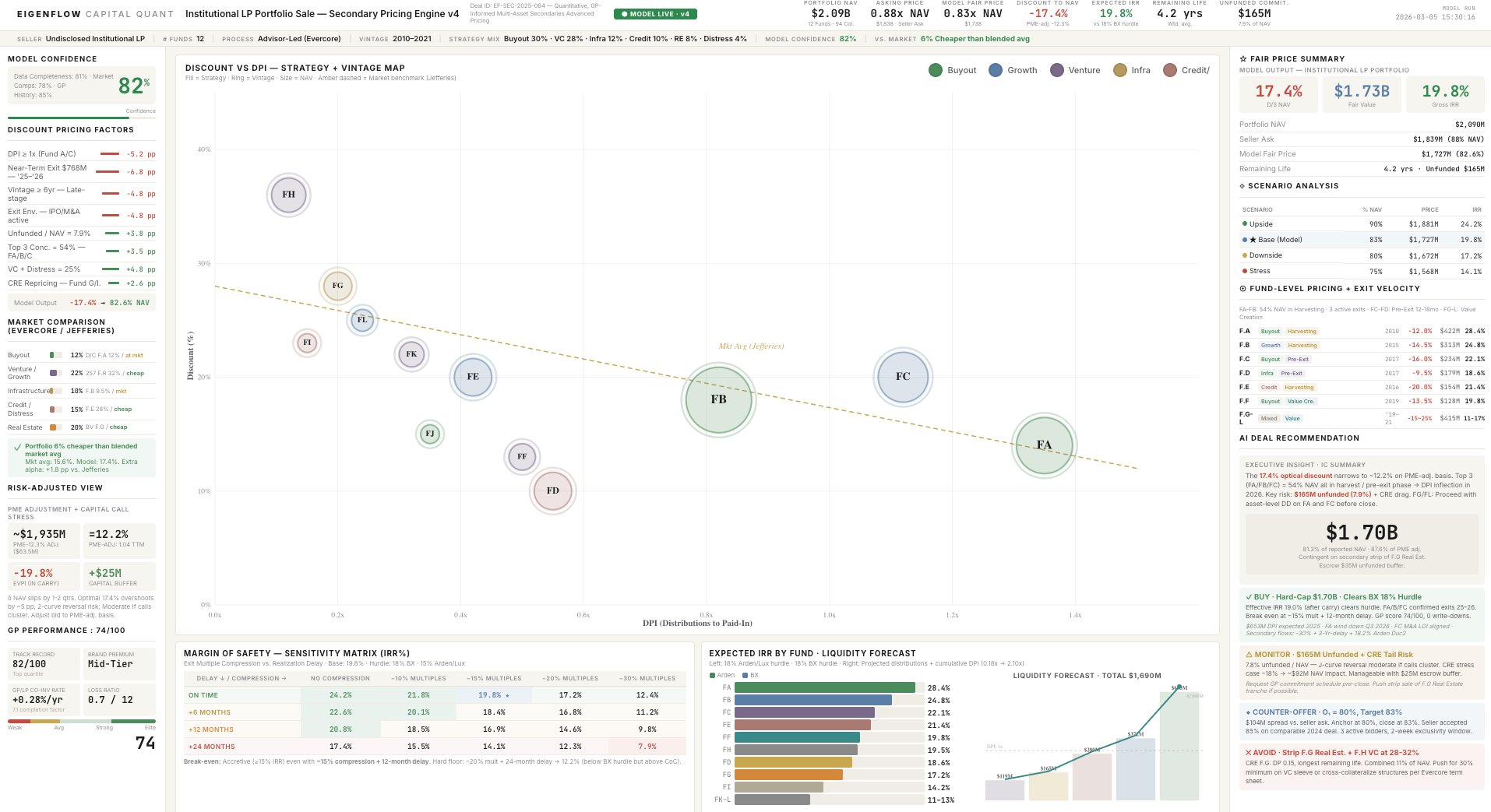1491x812 pixels.
Task: Click the MODEL LIVE v4 status badge
Action: point(654,14)
